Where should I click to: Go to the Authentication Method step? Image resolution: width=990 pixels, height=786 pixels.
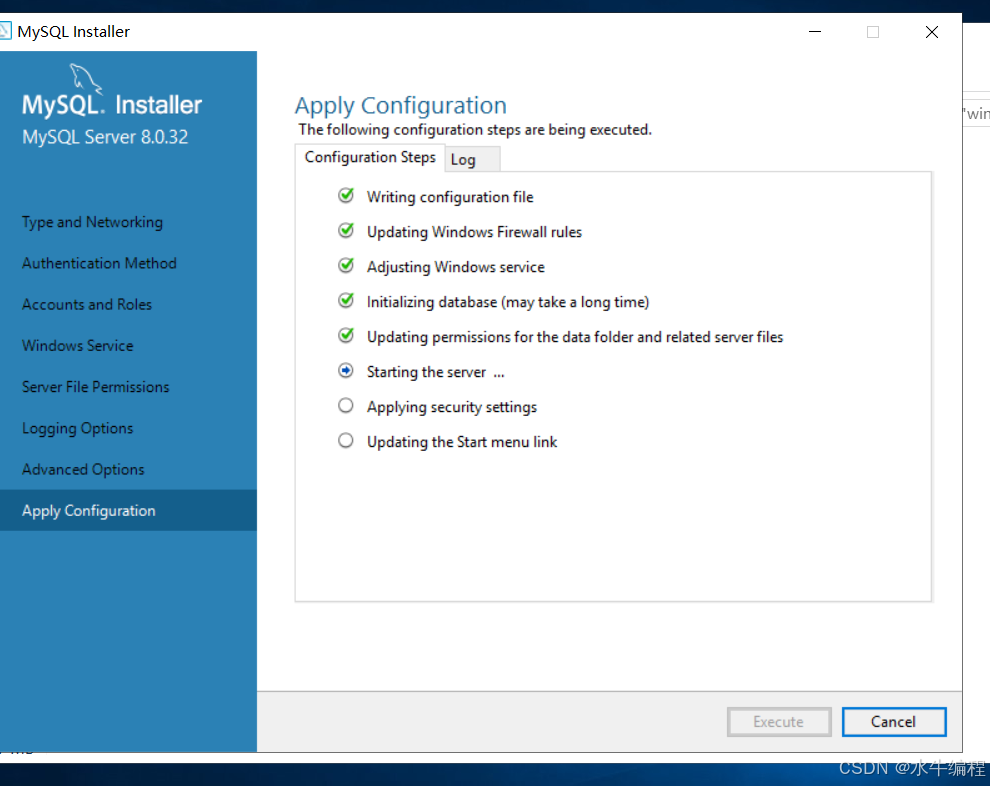[x=99, y=263]
